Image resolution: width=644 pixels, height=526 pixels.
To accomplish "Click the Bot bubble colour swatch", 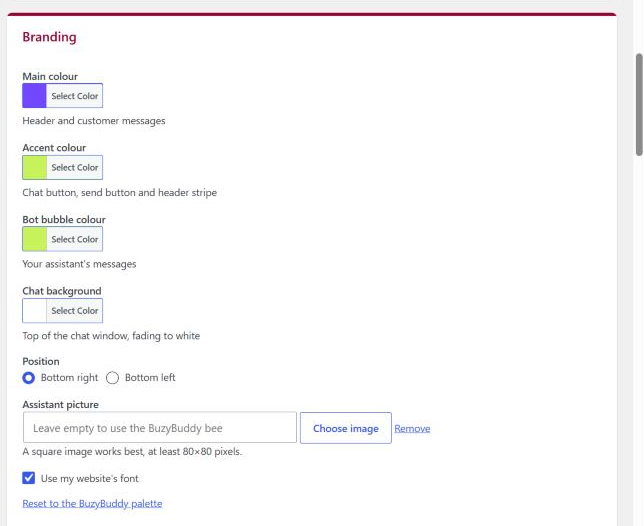I will (34, 239).
